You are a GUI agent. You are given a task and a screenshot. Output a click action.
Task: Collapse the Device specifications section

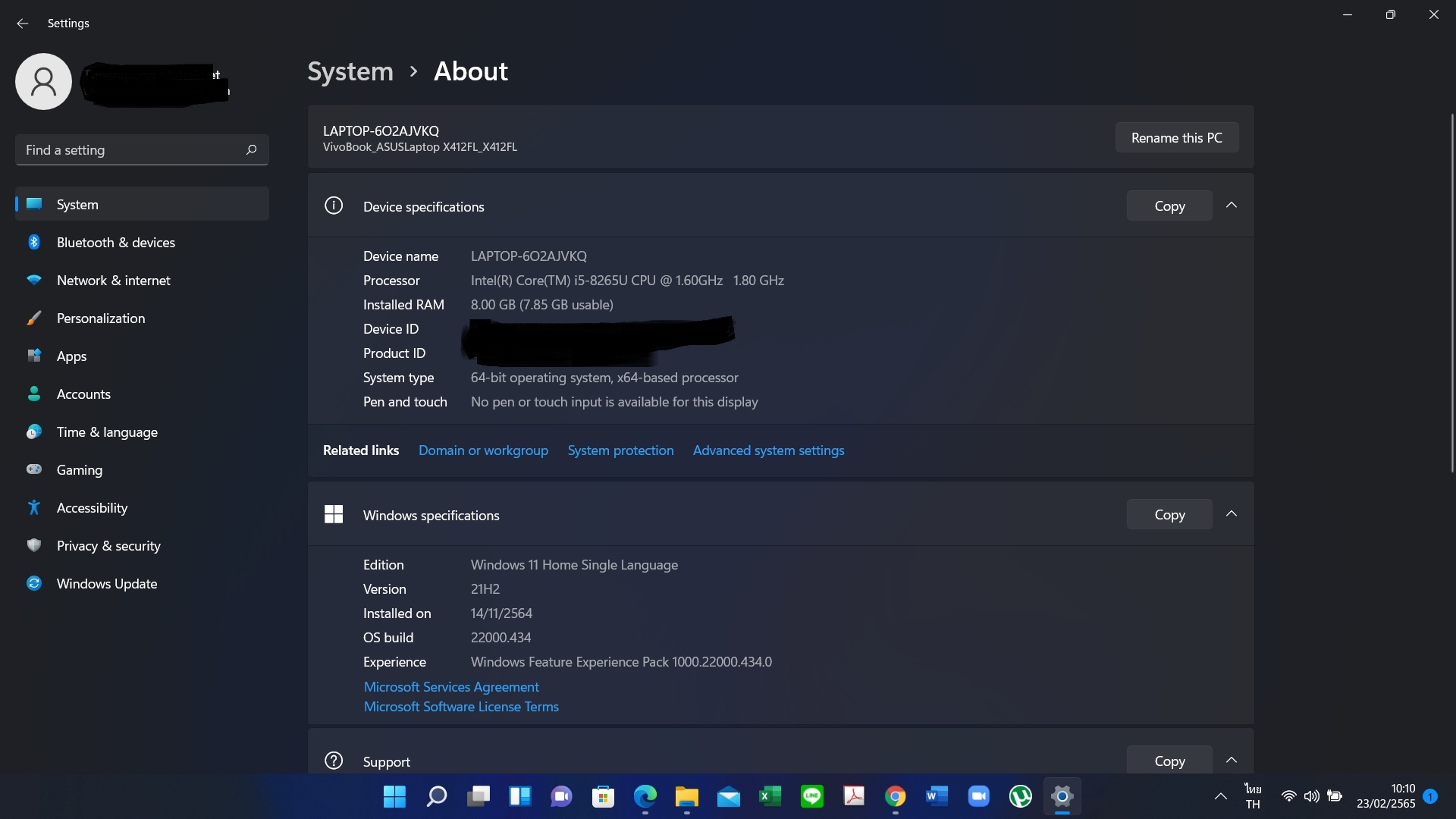[x=1232, y=206]
